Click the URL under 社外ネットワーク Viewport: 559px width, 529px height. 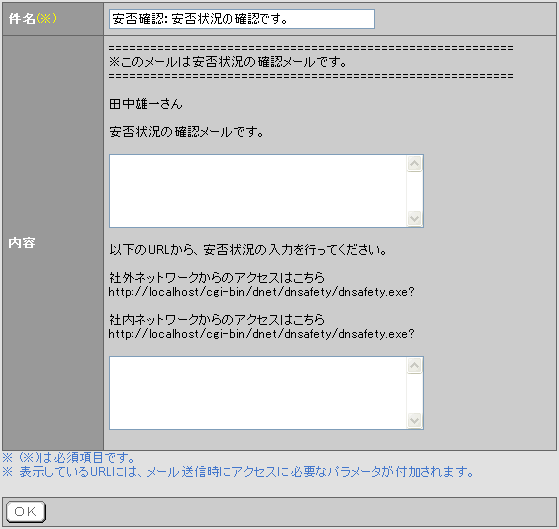261,292
